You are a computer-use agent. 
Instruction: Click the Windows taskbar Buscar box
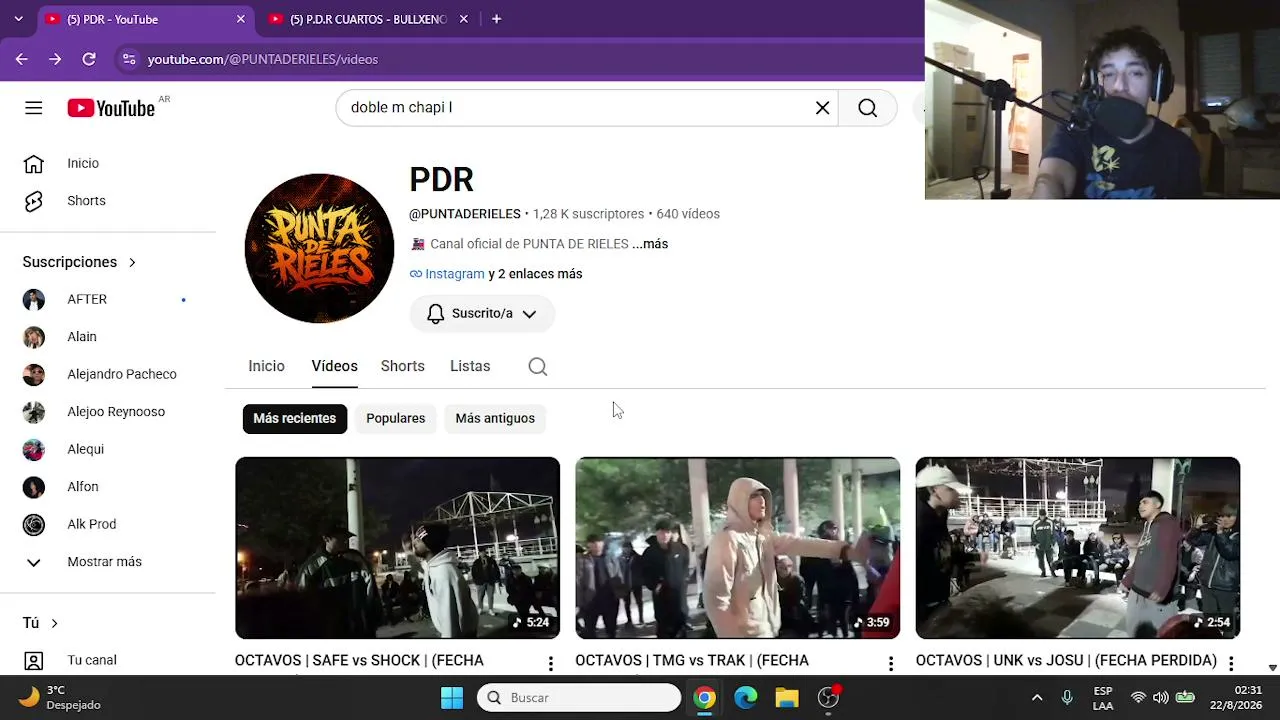(x=579, y=698)
